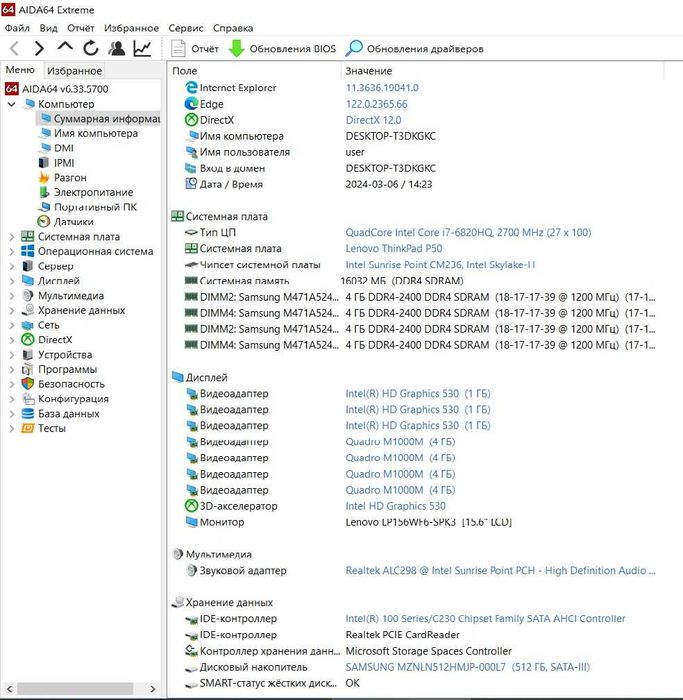This screenshot has width=683, height=700.
Task: Click the База данных database icon
Action: pos(28,413)
